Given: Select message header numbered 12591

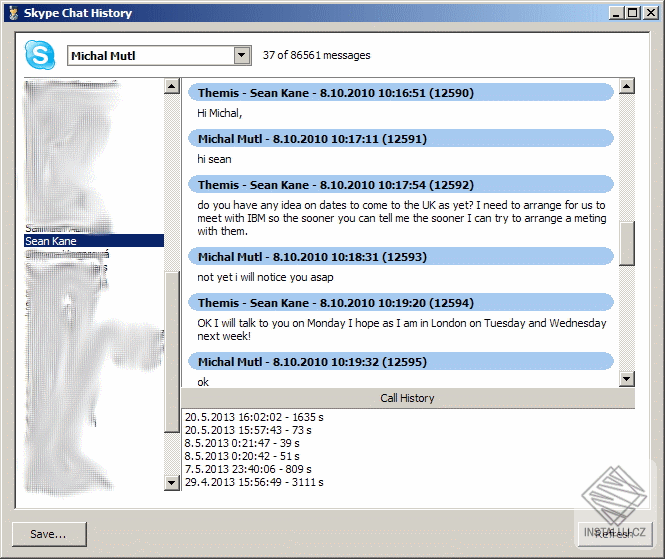Looking at the screenshot, I should click(x=401, y=139).
